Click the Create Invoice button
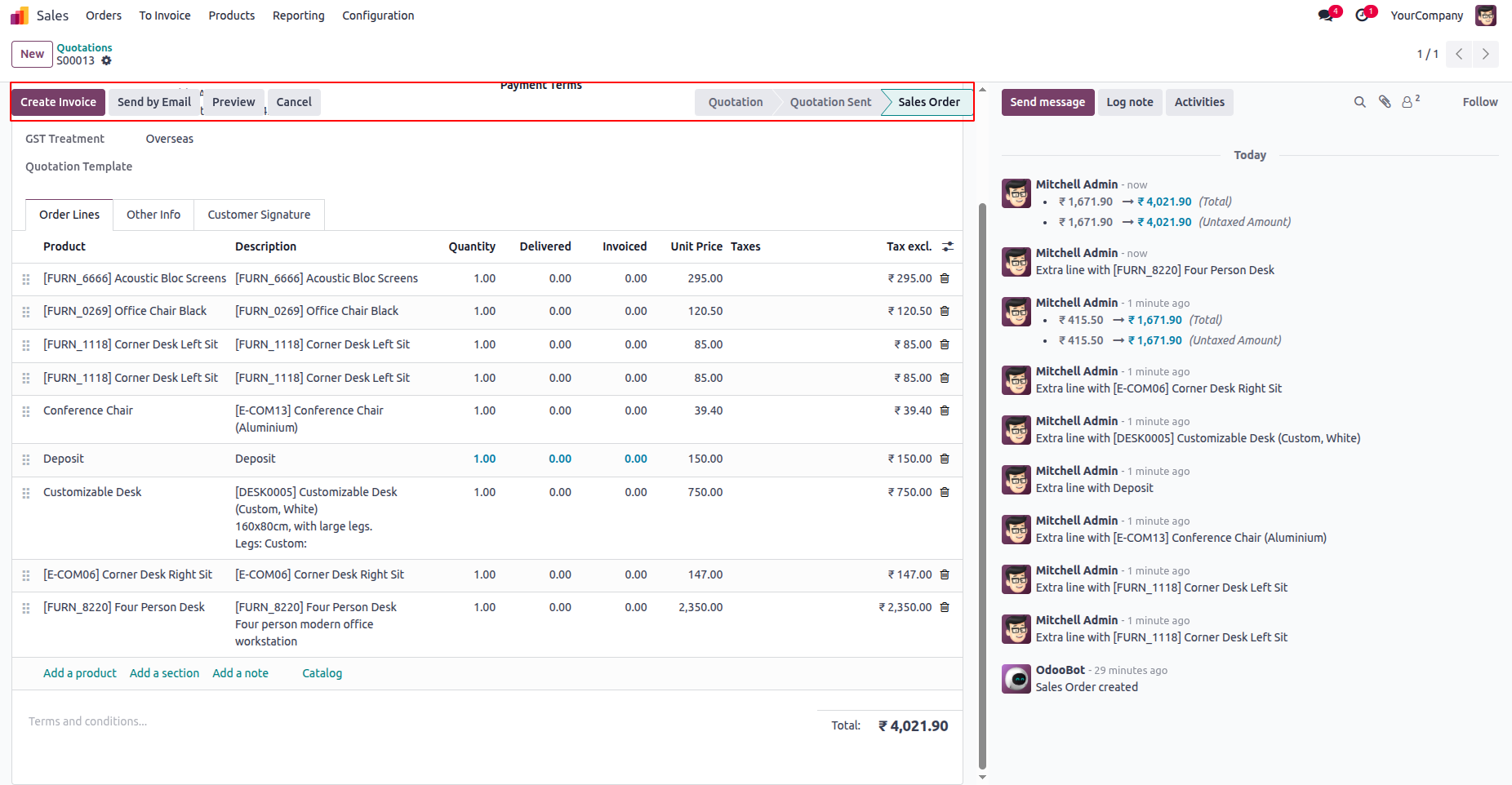Screen dimensions: 1512x785 point(58,102)
